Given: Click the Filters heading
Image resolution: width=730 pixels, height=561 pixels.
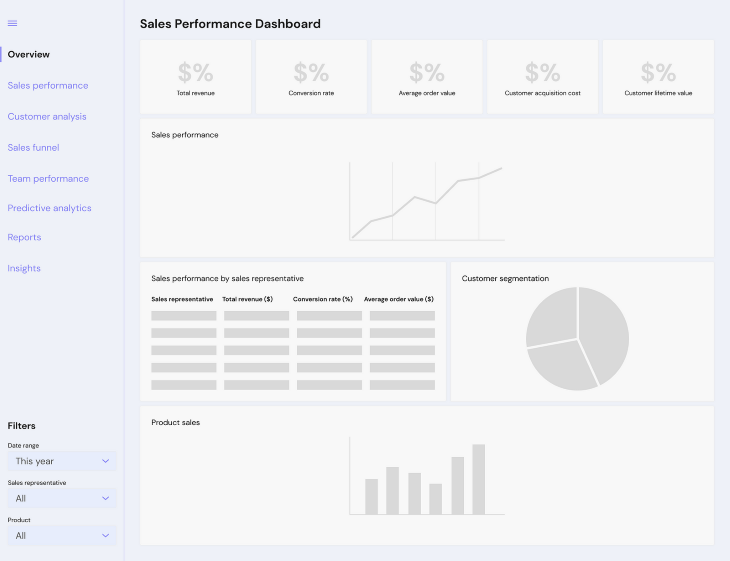Looking at the screenshot, I should [x=21, y=426].
